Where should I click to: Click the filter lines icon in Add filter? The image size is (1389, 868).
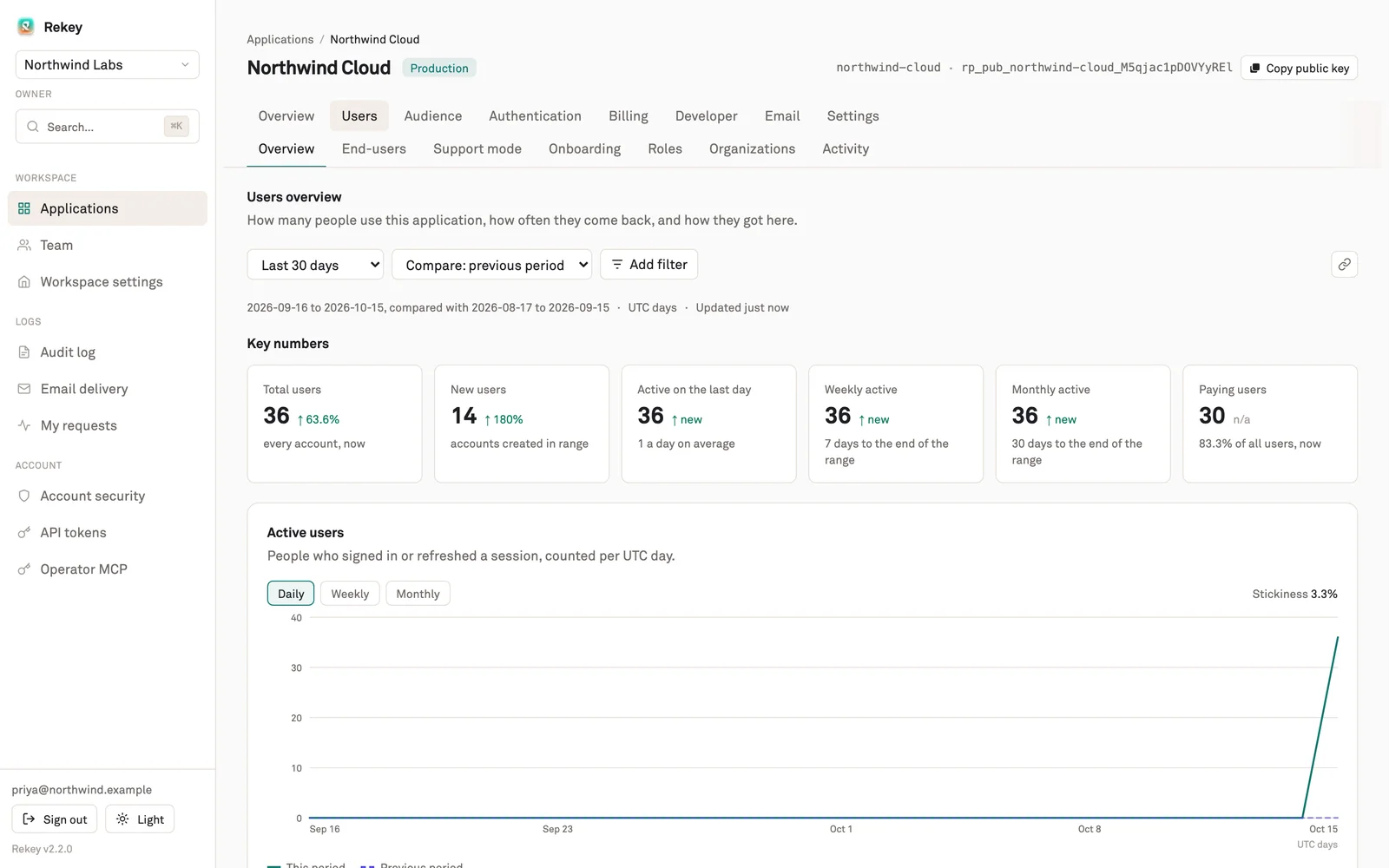point(617,265)
